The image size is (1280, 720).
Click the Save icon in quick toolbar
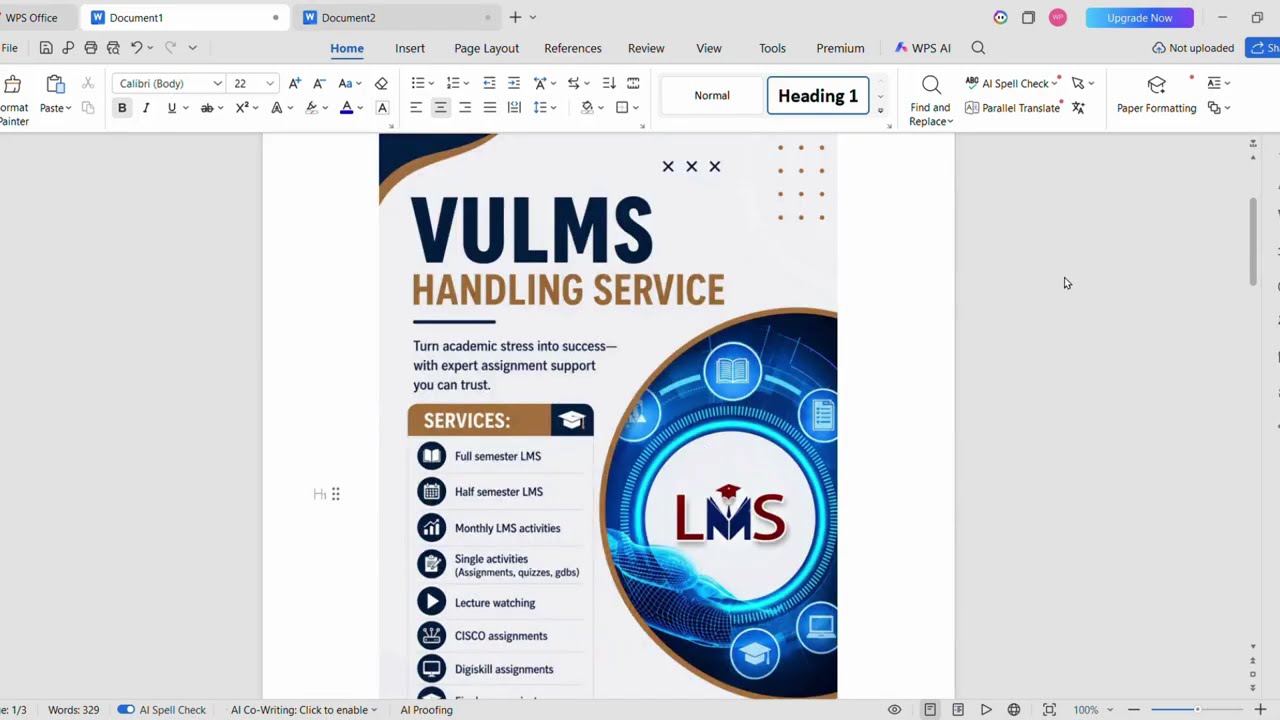pos(46,47)
